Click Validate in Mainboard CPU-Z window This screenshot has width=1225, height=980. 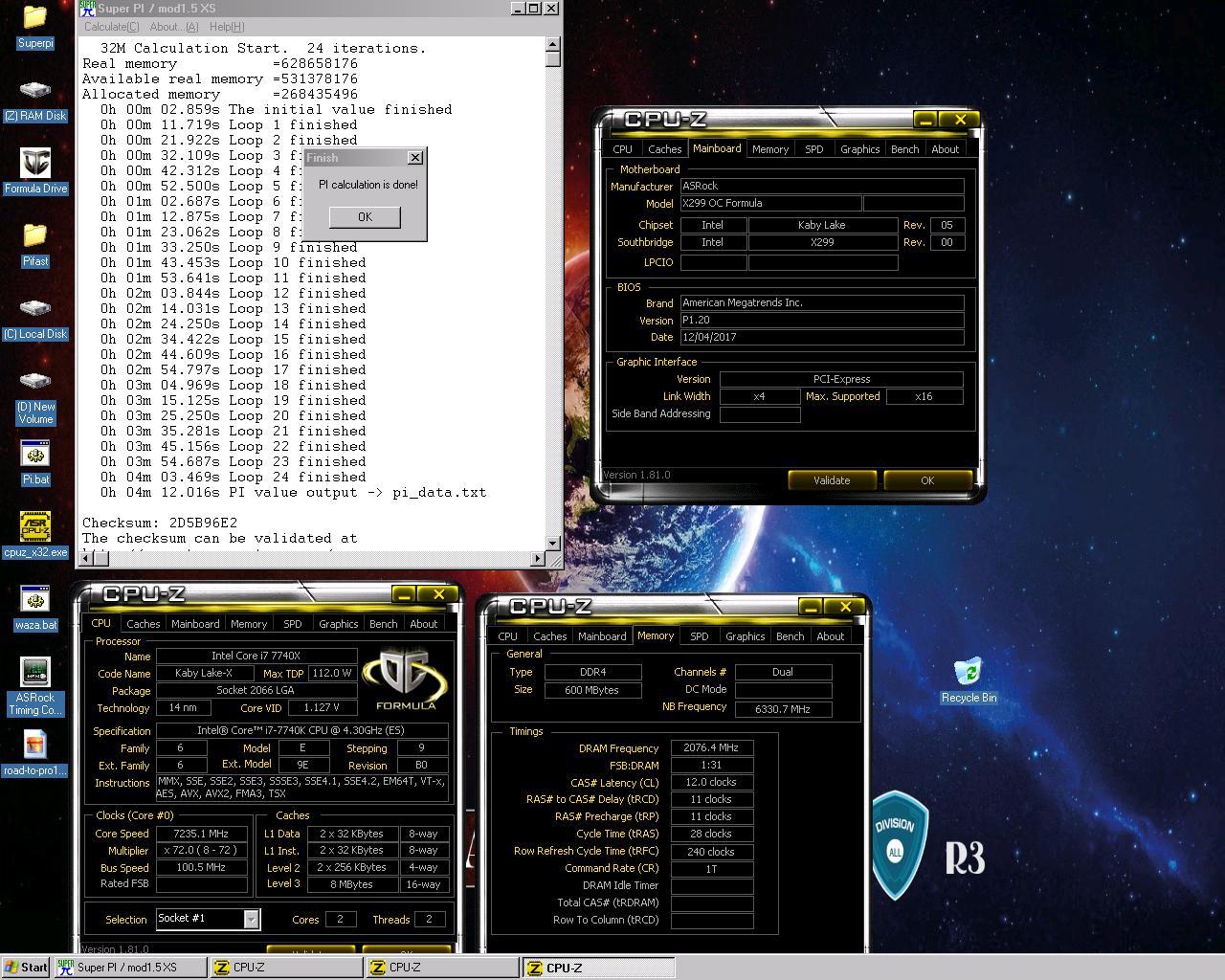tap(832, 480)
